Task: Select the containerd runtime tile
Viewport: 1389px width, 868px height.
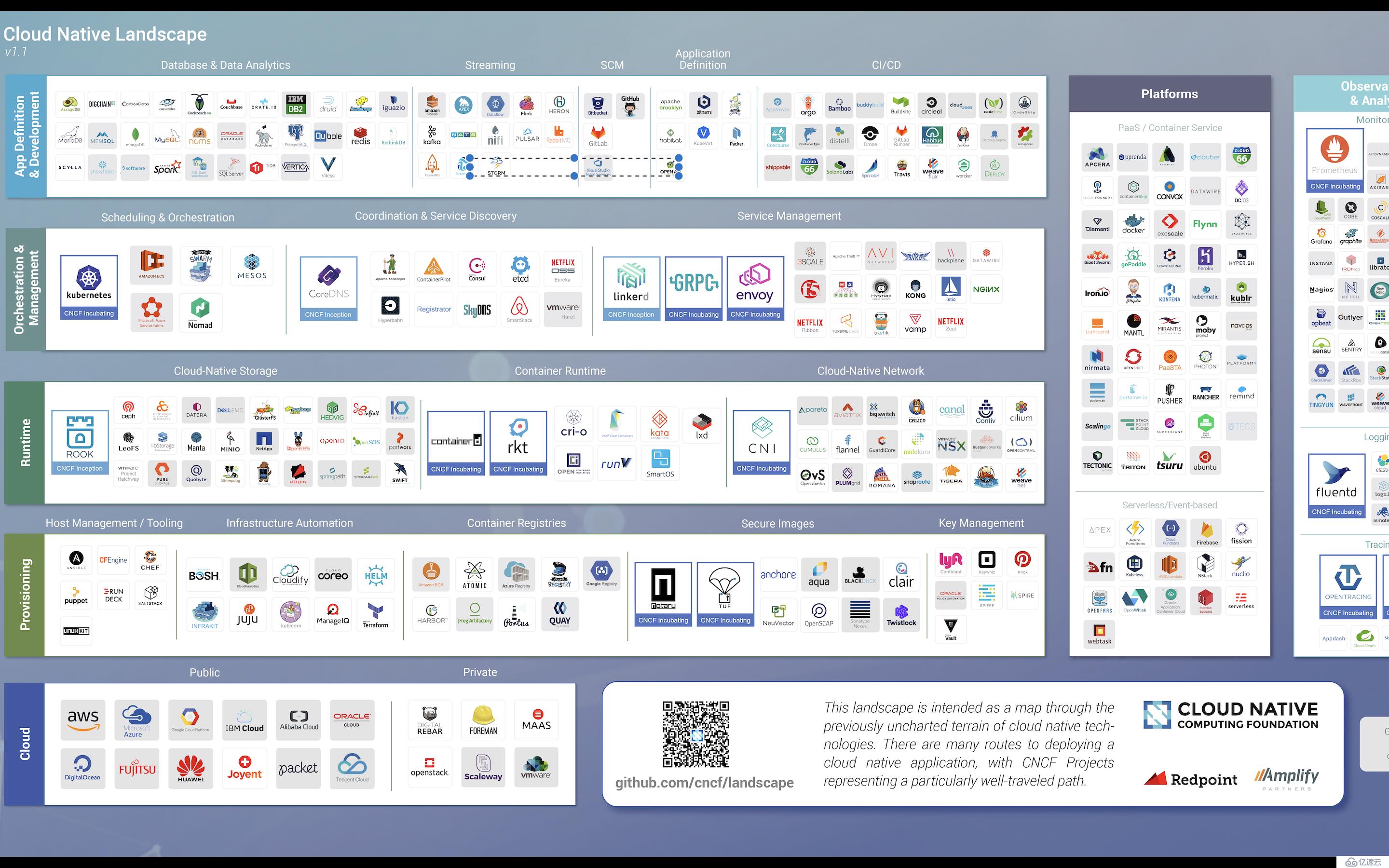Action: (x=456, y=443)
